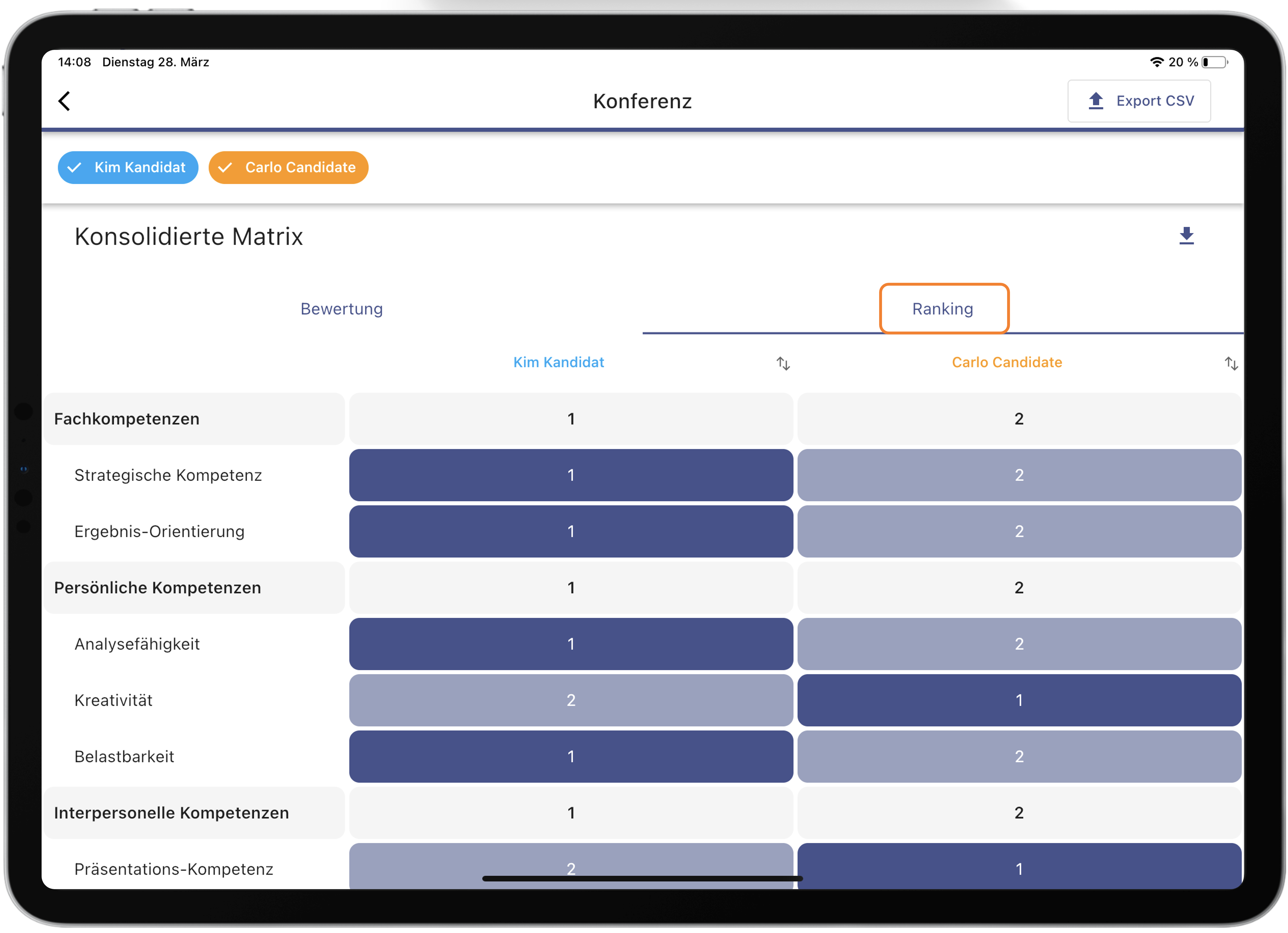Click Carlo Candidate column header name
The height and width of the screenshot is (933, 1288).
point(1006,362)
